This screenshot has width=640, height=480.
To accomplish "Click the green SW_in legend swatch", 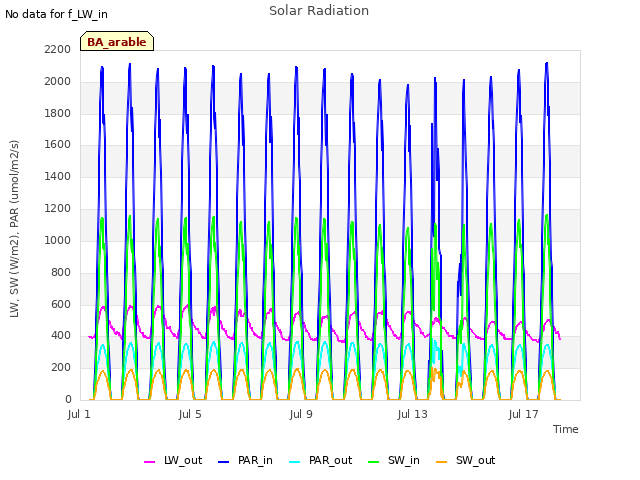I will tap(373, 462).
